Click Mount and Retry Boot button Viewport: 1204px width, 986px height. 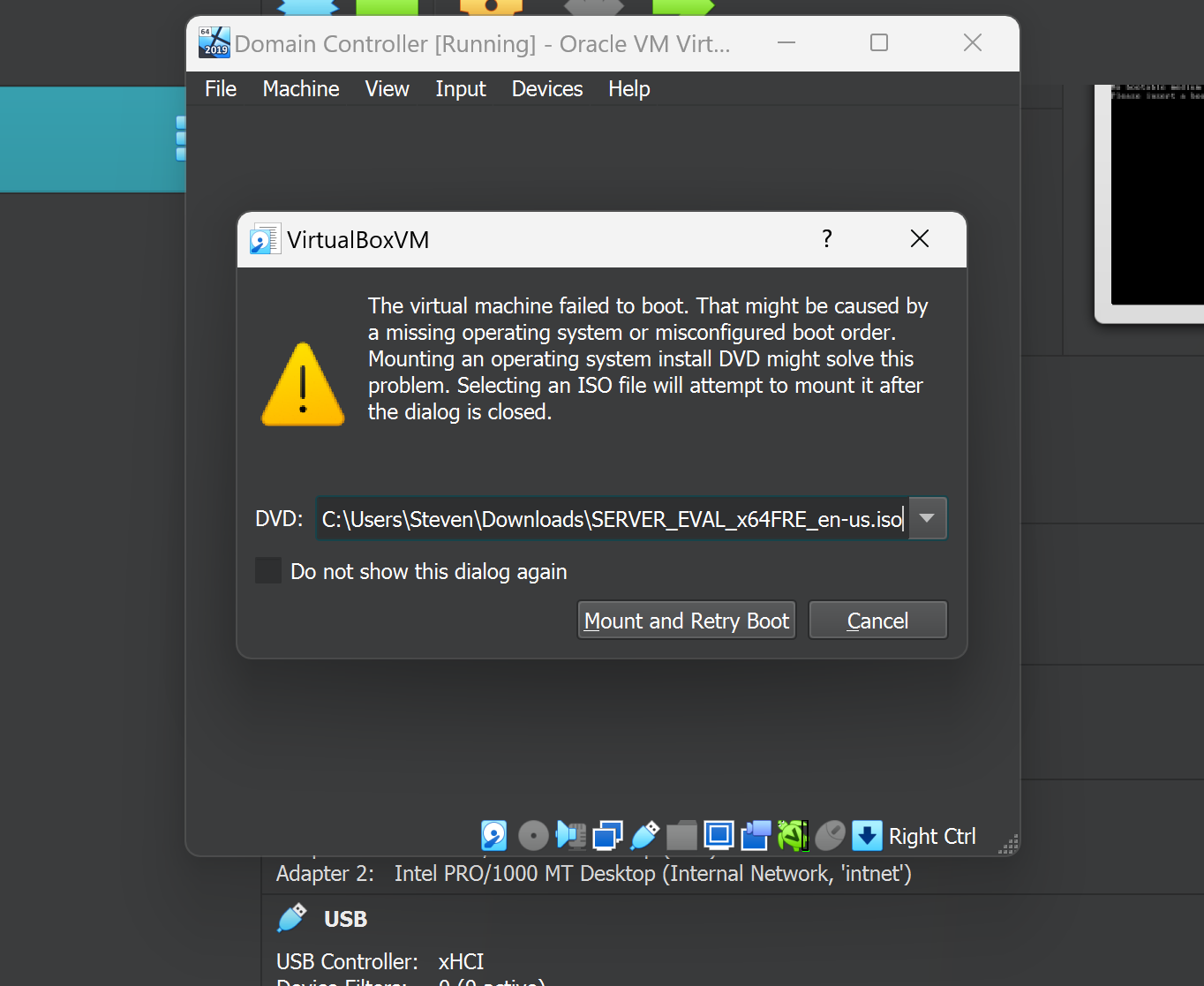687,621
